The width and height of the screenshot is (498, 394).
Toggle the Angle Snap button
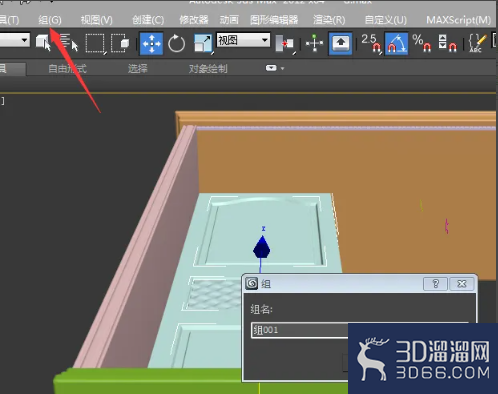(x=396, y=43)
